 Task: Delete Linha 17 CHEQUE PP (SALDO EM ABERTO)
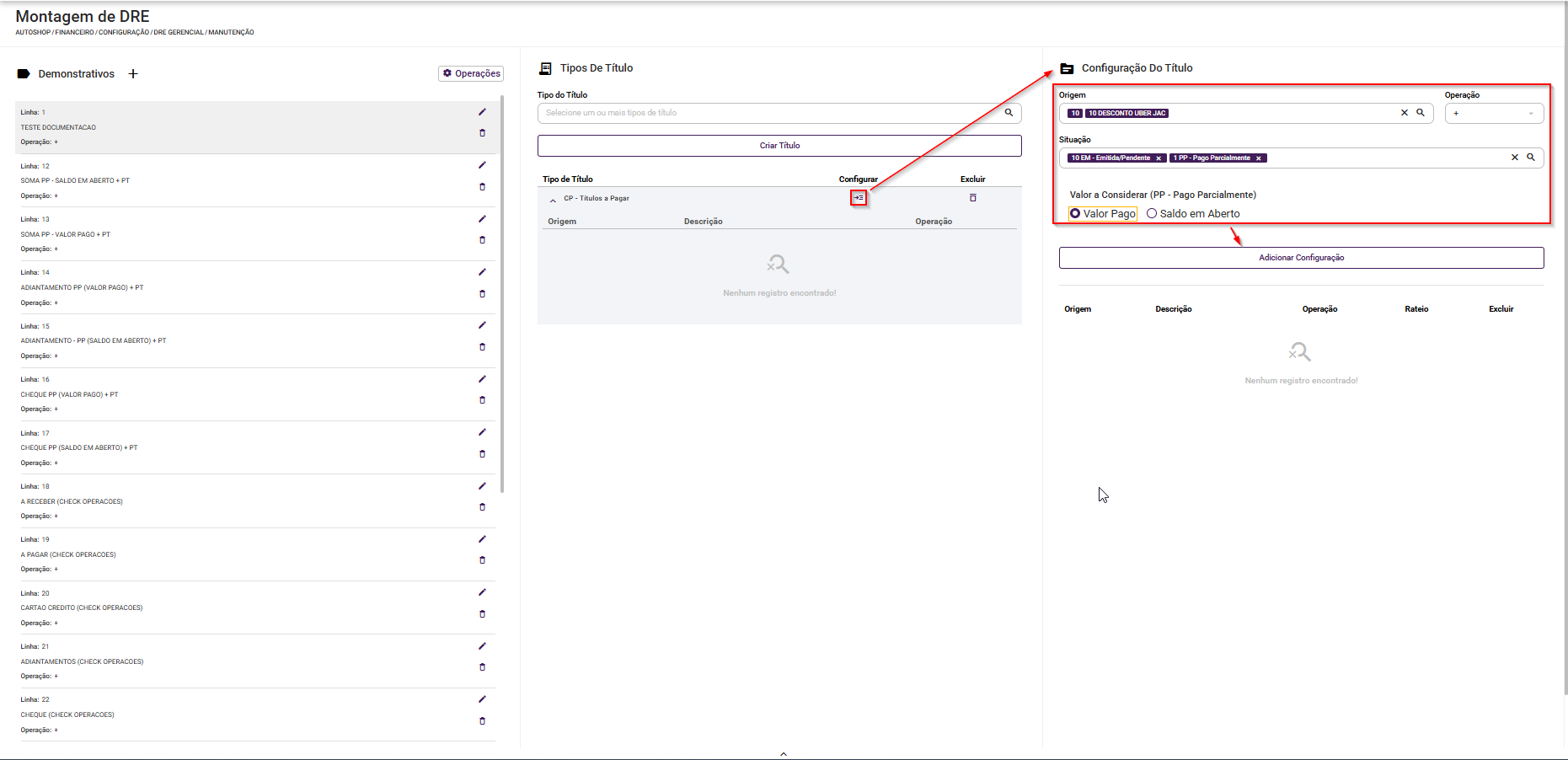point(482,454)
